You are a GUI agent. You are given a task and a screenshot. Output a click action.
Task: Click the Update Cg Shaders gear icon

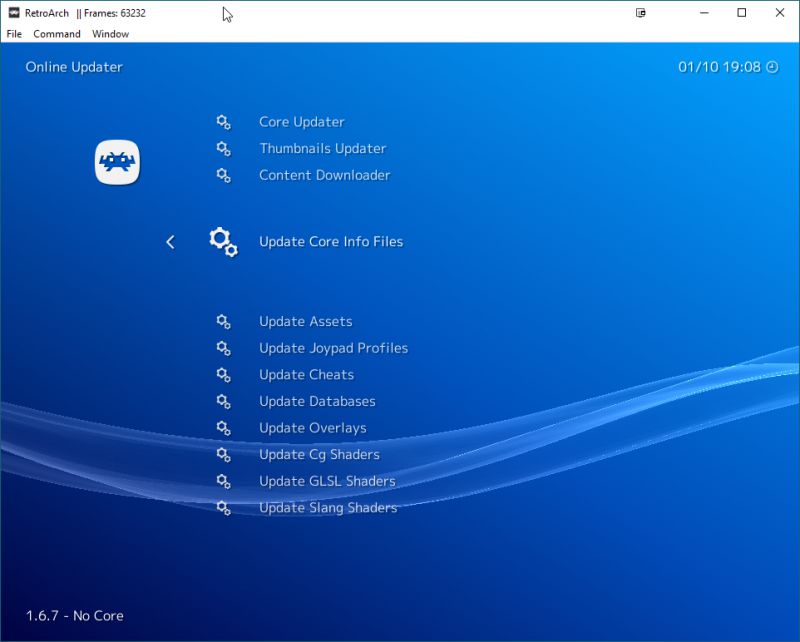[x=223, y=454]
